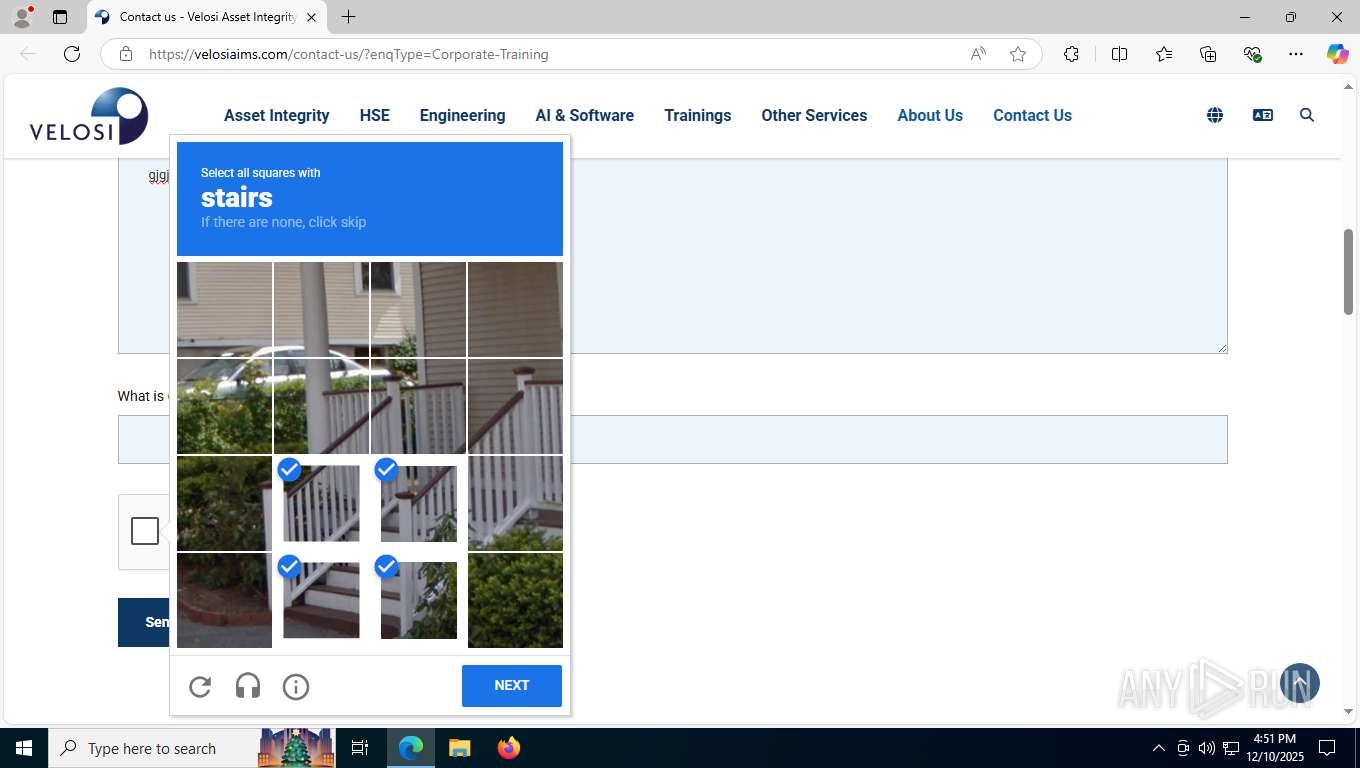The height and width of the screenshot is (768, 1360).
Task: Open Asset Integrity menu
Action: click(x=277, y=115)
